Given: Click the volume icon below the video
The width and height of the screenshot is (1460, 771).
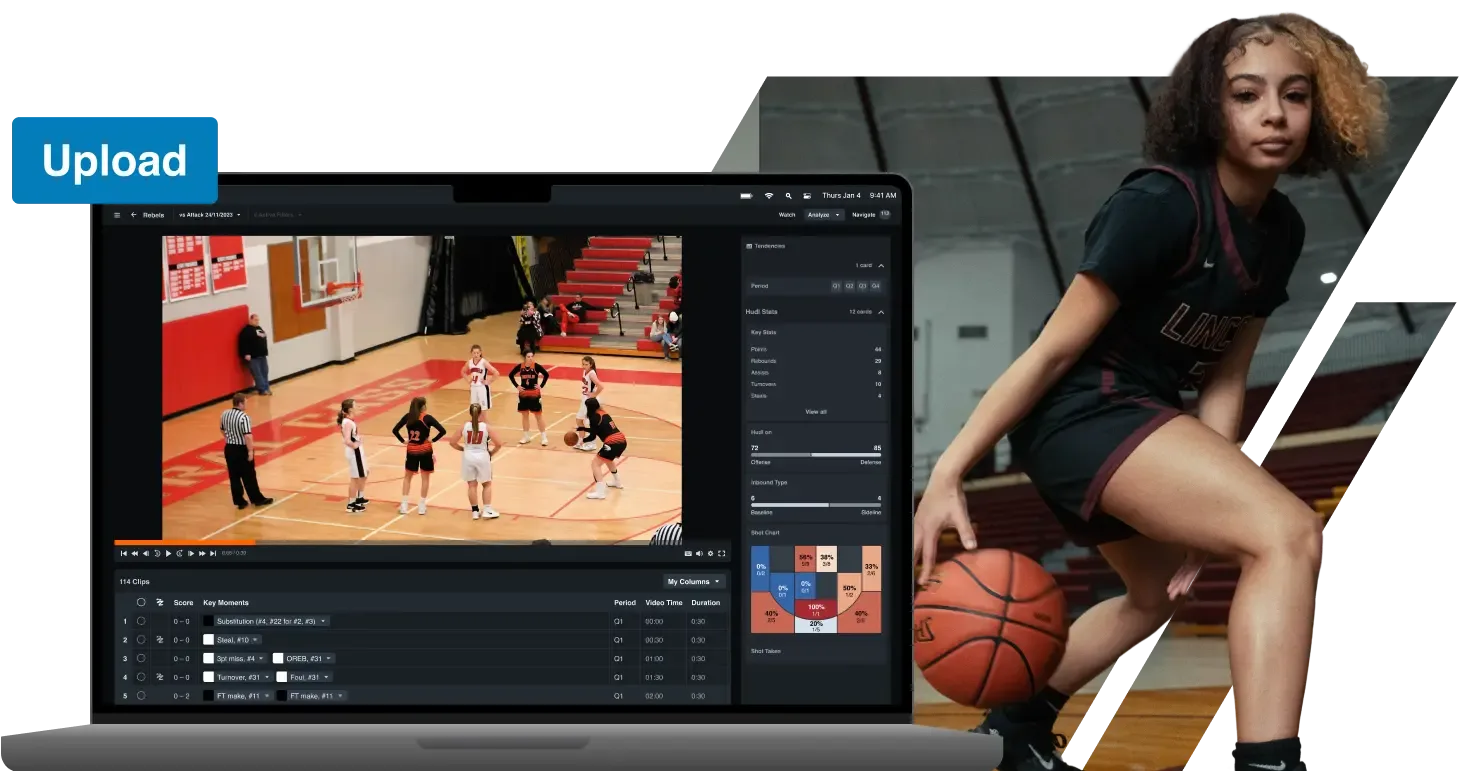Looking at the screenshot, I should coord(699,553).
